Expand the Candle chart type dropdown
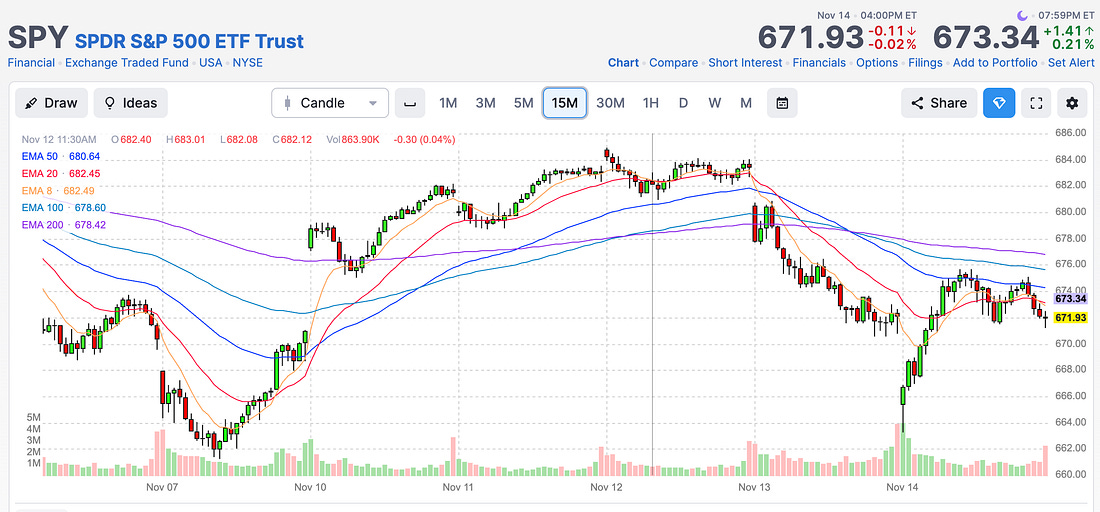The width and height of the screenshot is (1100, 512). coord(330,103)
